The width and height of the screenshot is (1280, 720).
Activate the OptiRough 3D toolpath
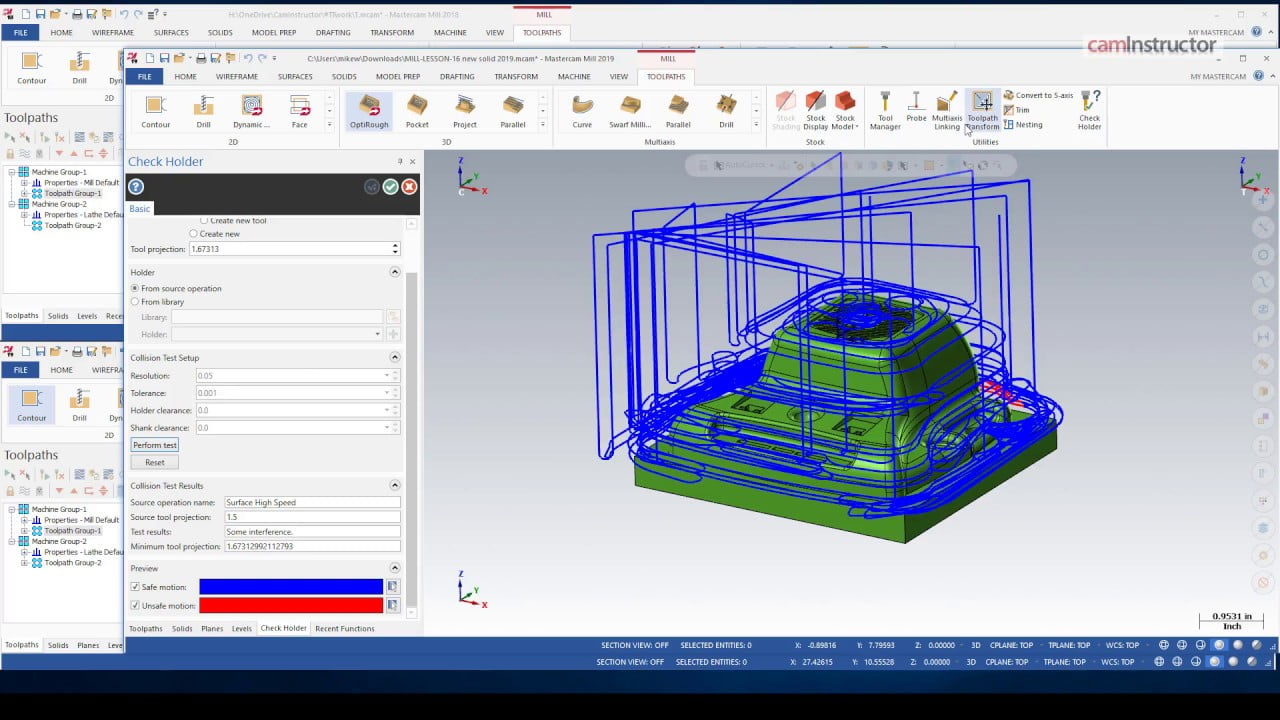[369, 111]
